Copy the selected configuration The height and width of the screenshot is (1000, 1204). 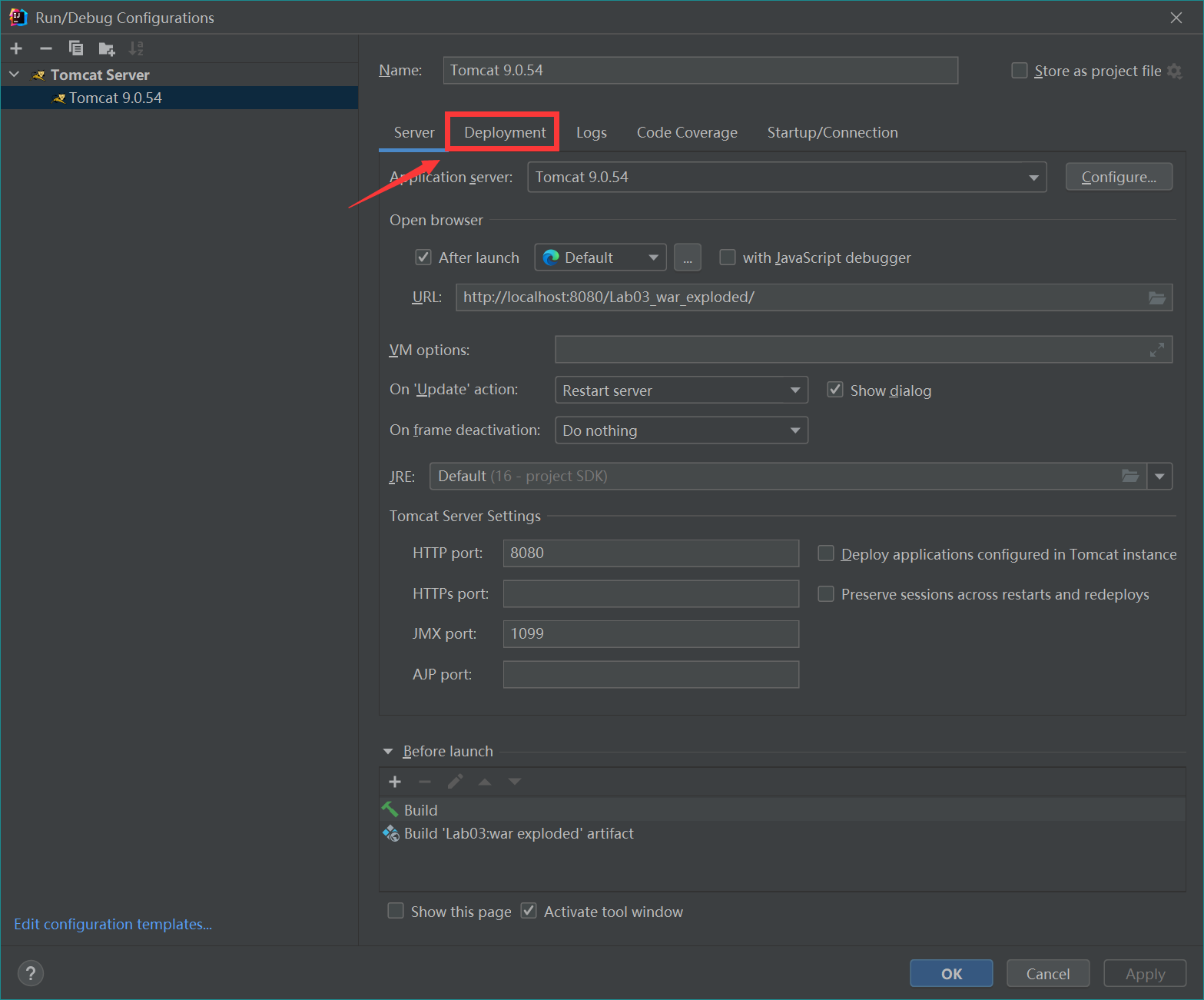tap(76, 48)
